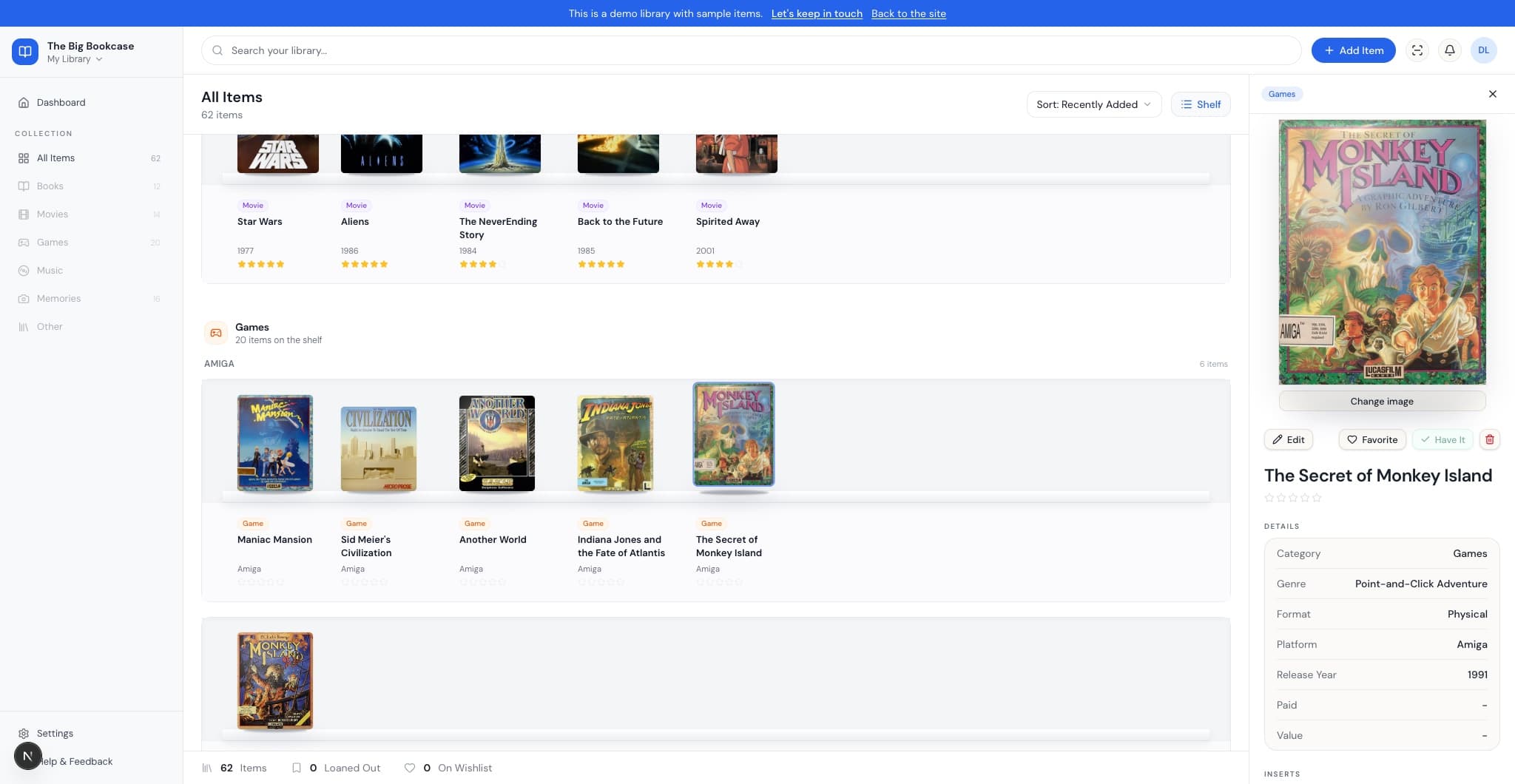Click the Aliens title text
1515x784 pixels.
pos(355,222)
